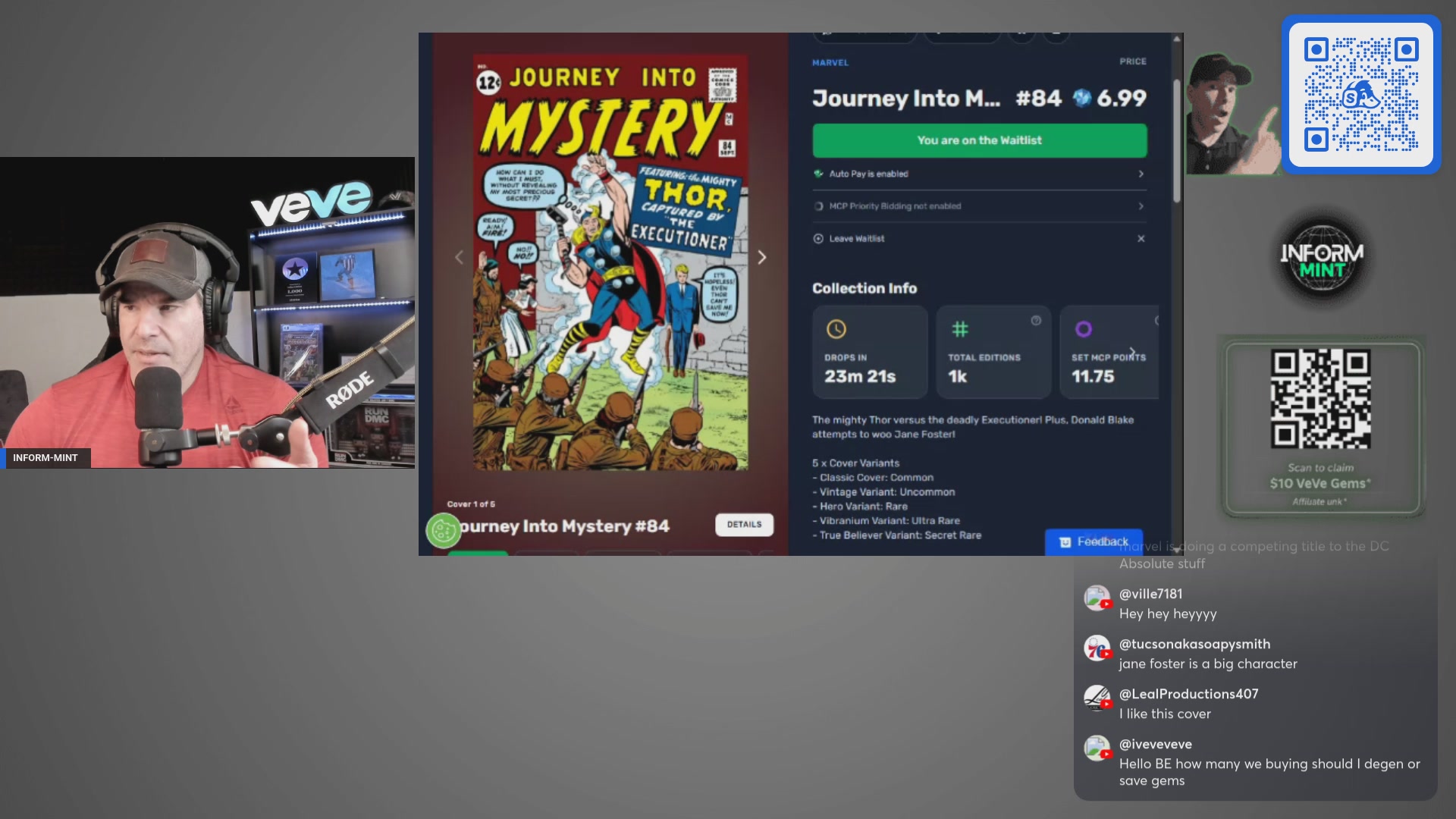This screenshot has height=819, width=1456.
Task: Click the purple circle icon in Set MCP Points card
Action: [x=1084, y=329]
